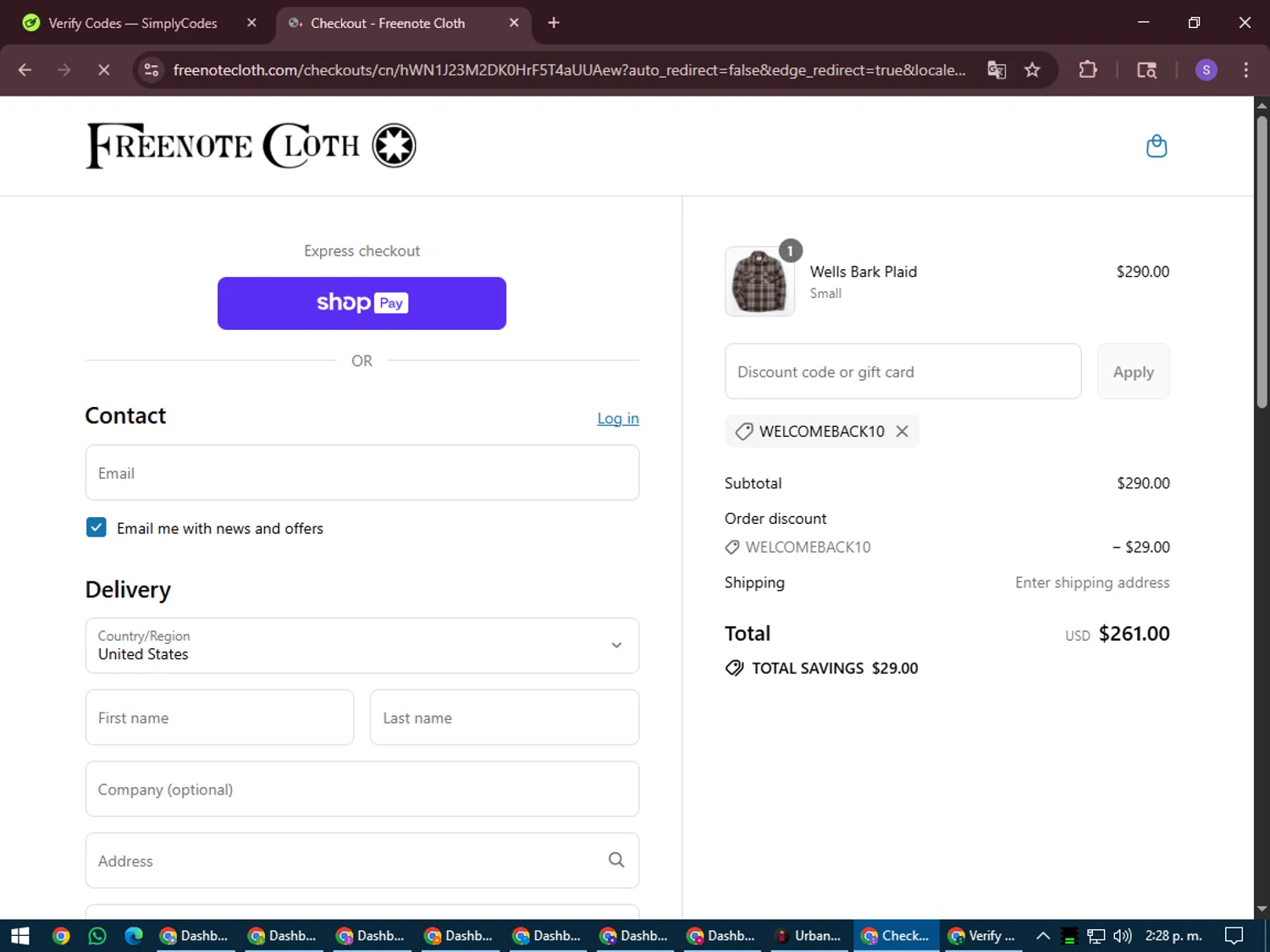Open the shopping bag cart icon
The height and width of the screenshot is (952, 1270).
pyautogui.click(x=1156, y=146)
